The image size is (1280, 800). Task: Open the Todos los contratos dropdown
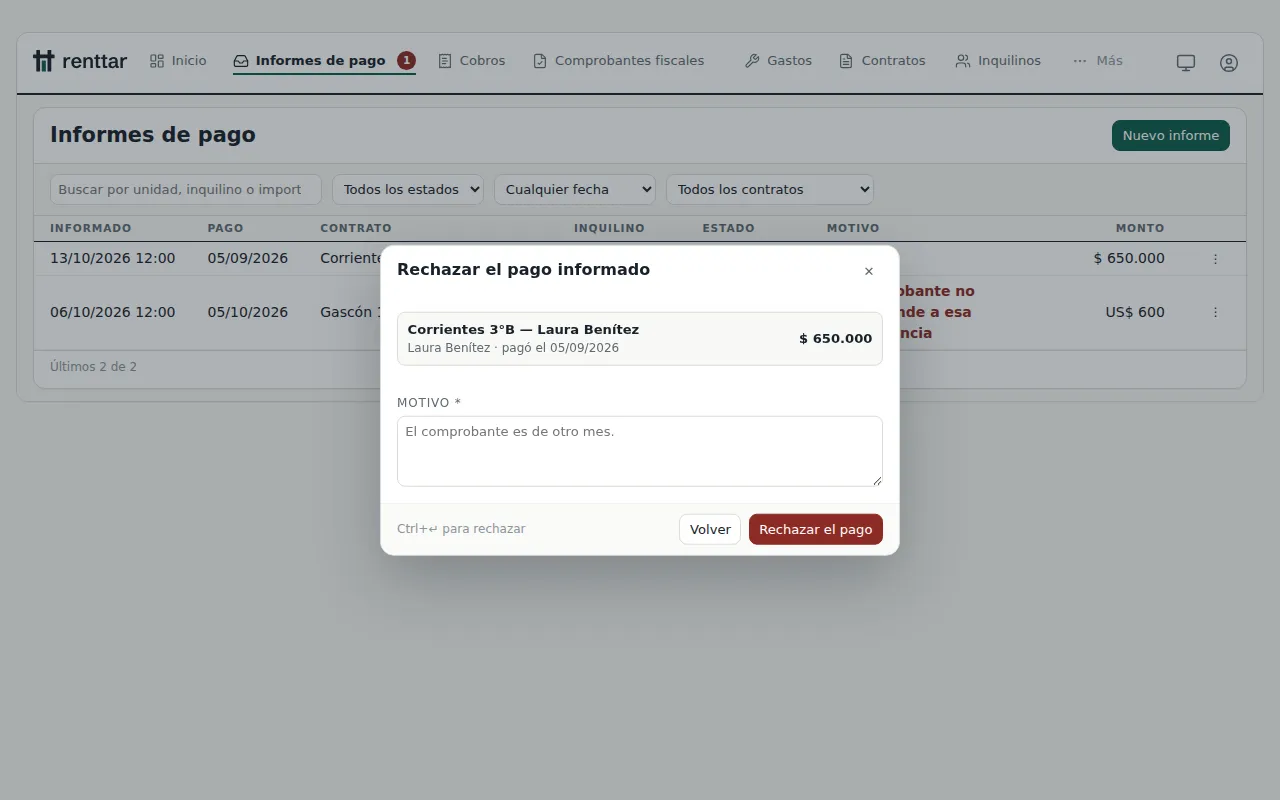(770, 190)
